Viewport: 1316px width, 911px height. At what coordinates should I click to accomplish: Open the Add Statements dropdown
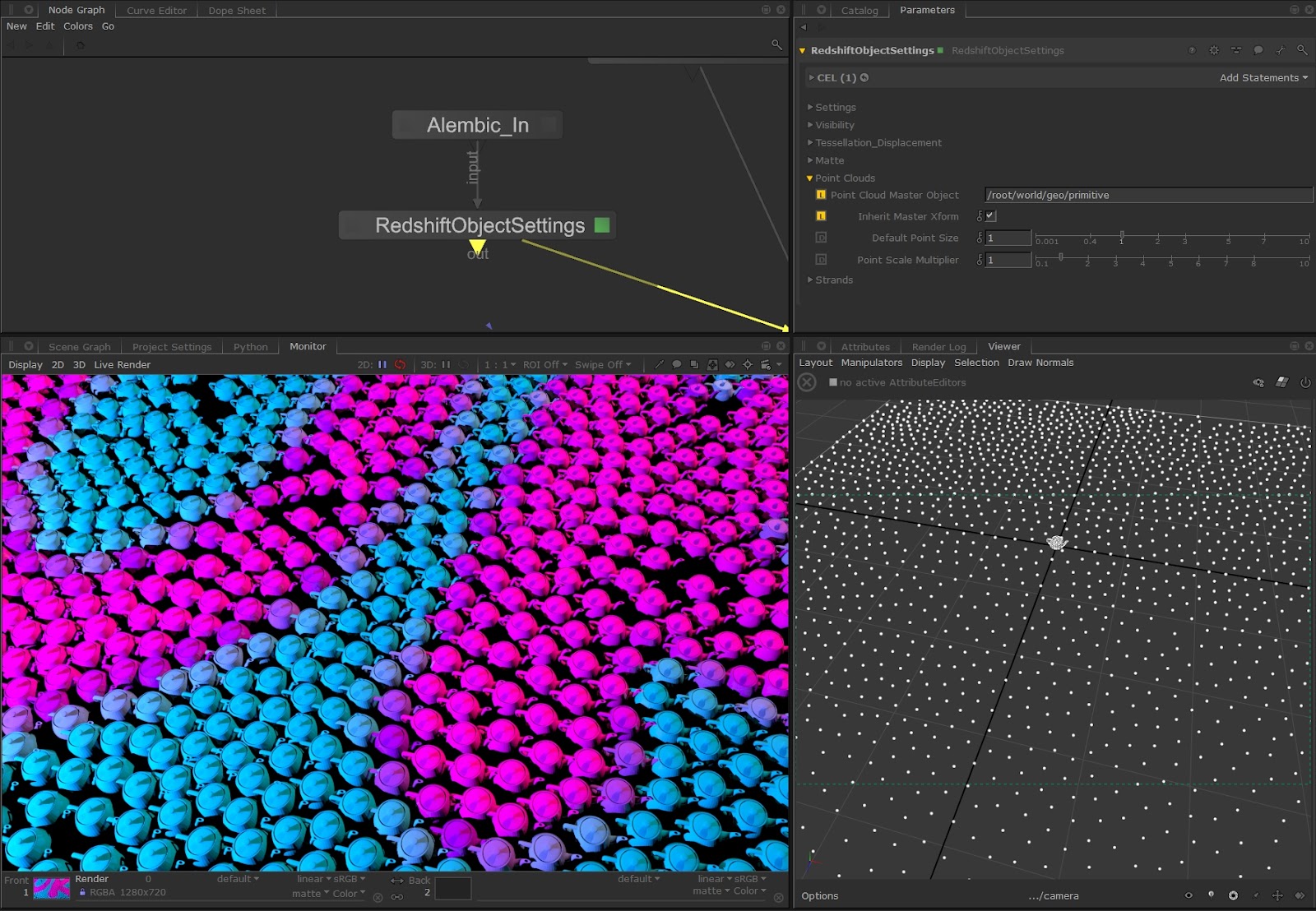(1263, 77)
